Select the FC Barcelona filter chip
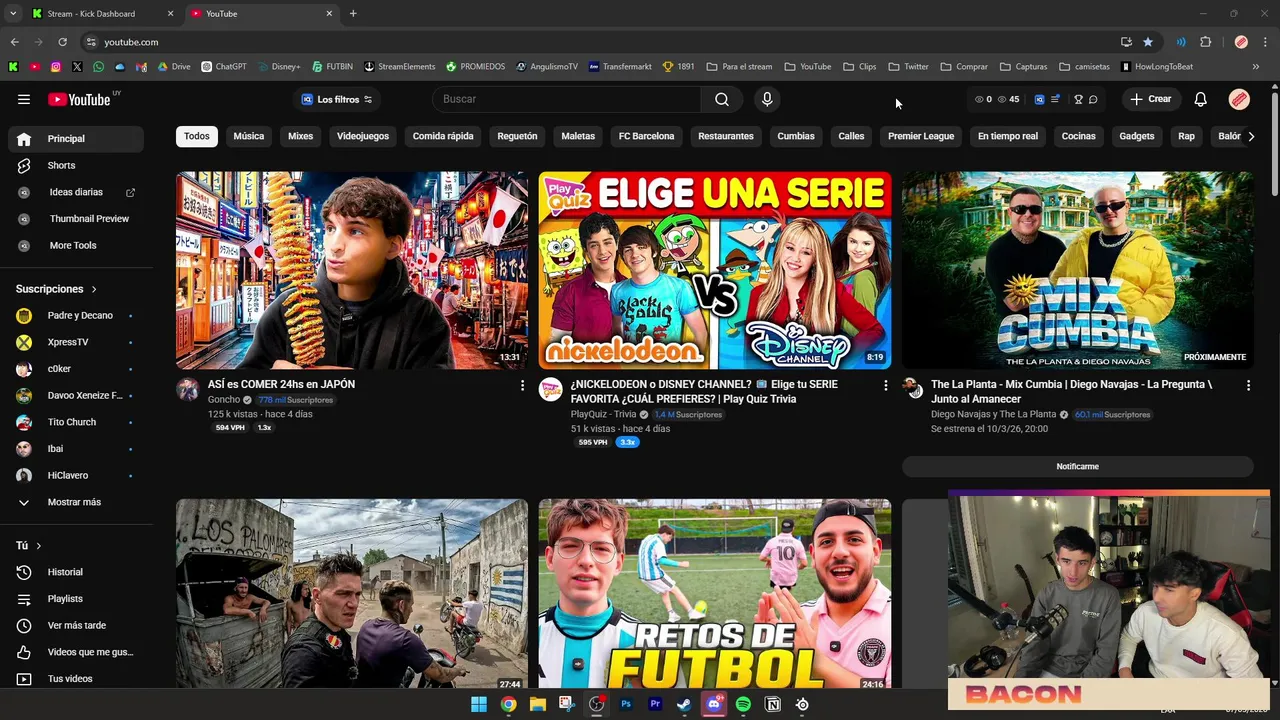This screenshot has width=1280, height=720. [646, 136]
